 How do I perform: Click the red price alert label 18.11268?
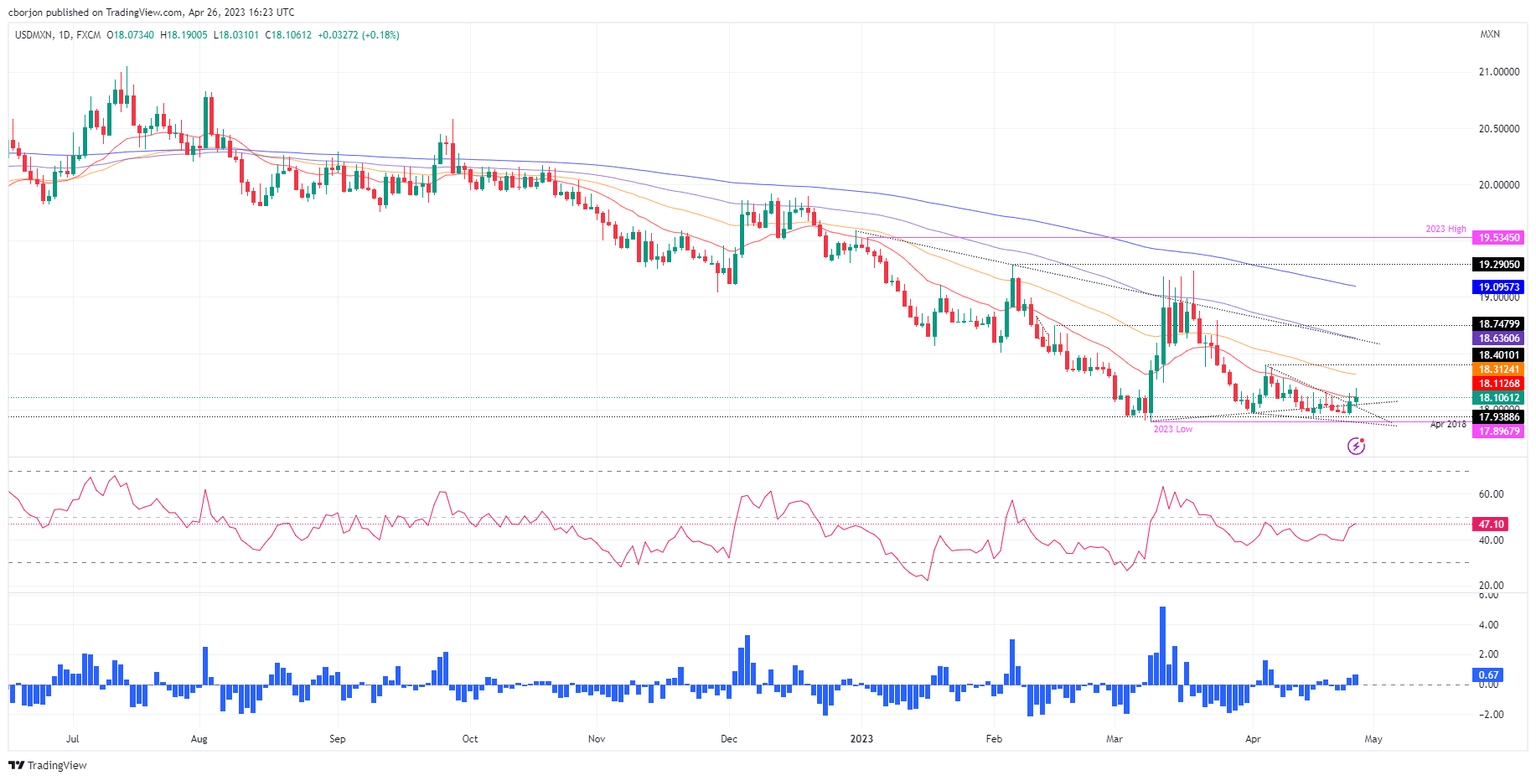(1497, 384)
